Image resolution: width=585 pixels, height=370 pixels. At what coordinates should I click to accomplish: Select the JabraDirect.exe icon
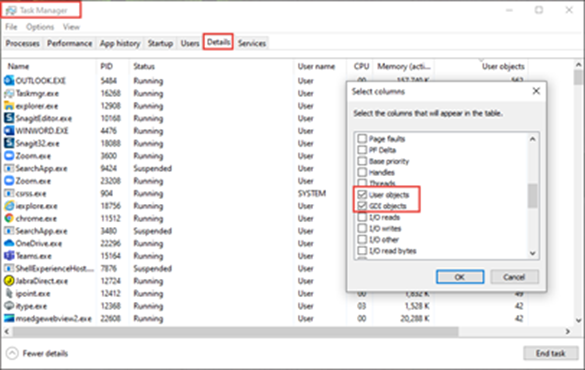pos(9,281)
